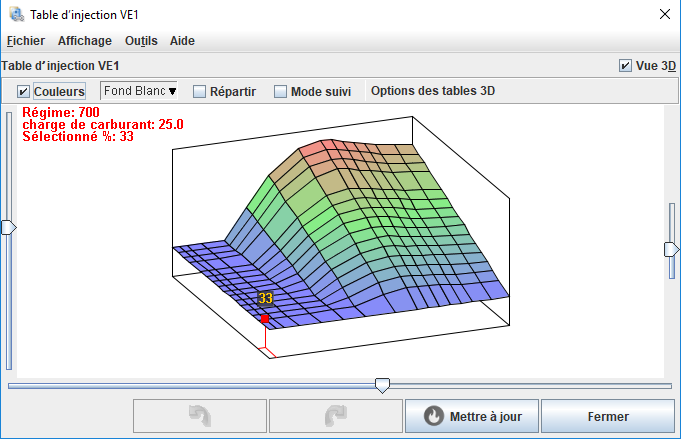
Task: Click the red selected point on the 3D surface
Action: (265, 319)
